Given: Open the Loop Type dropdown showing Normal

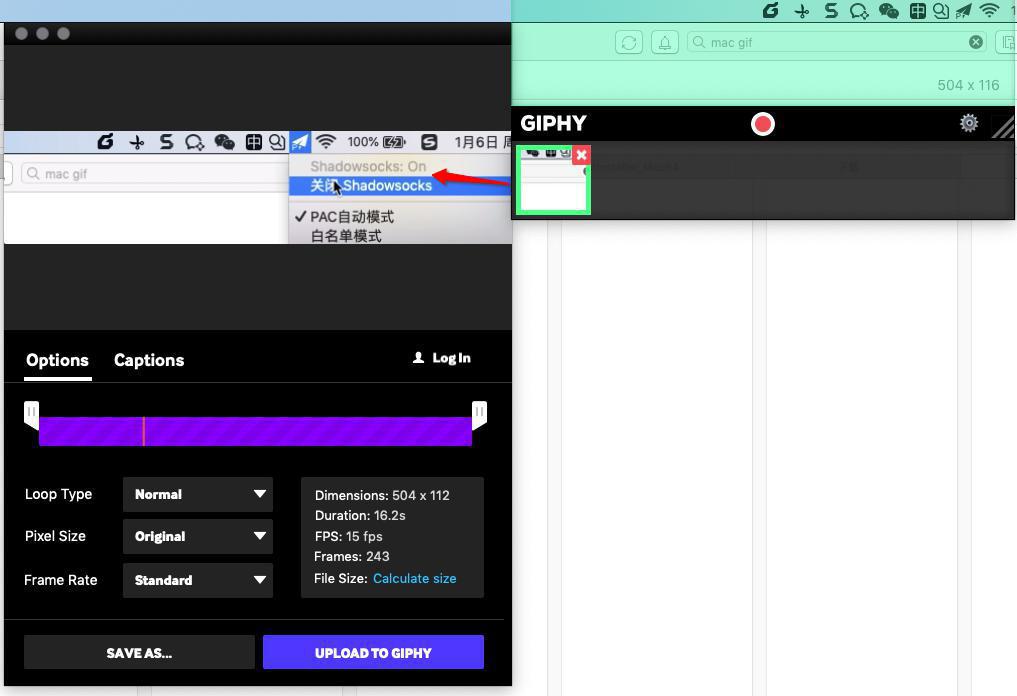Looking at the screenshot, I should tap(198, 494).
